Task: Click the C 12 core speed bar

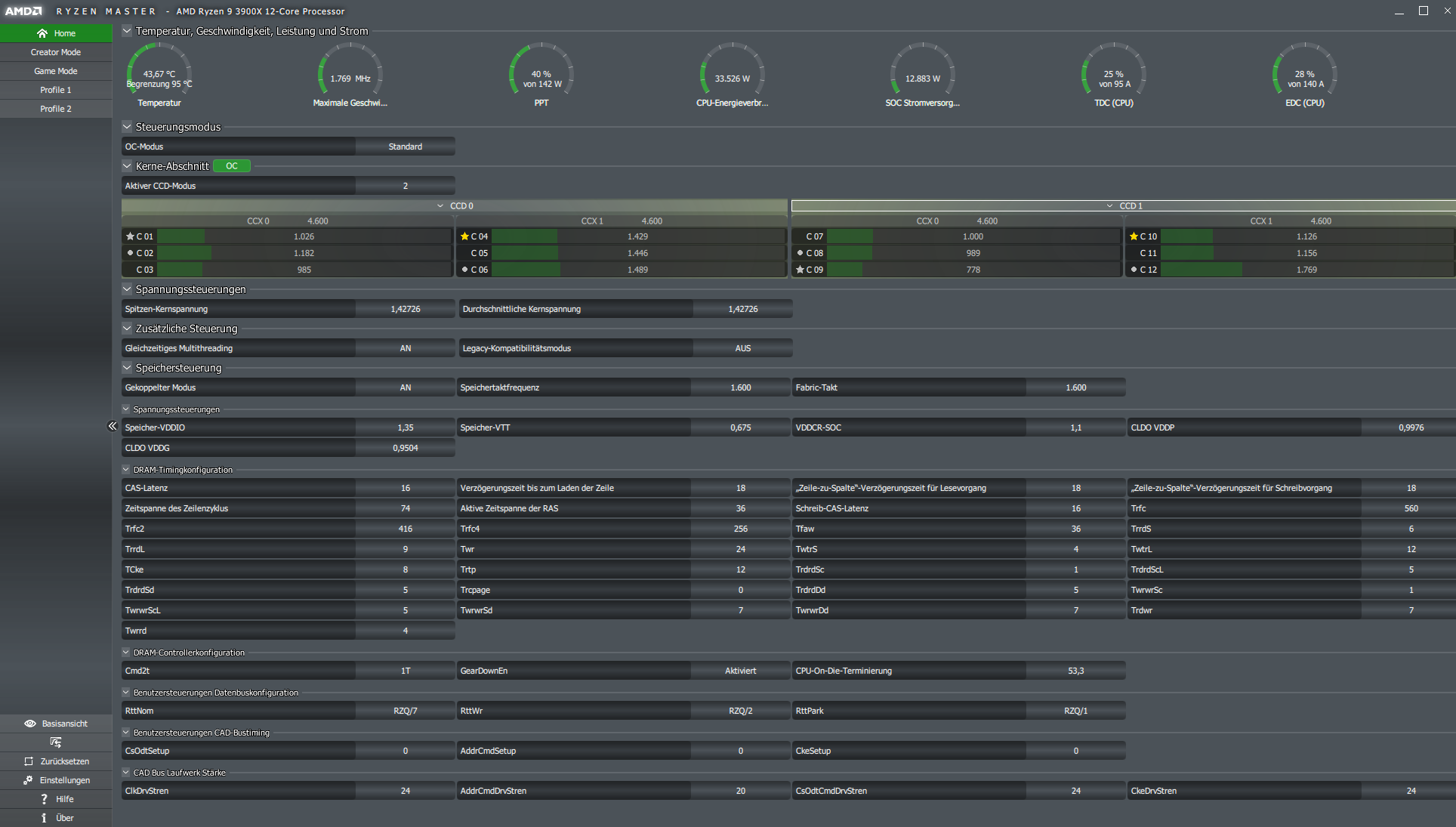Action: (x=1306, y=270)
